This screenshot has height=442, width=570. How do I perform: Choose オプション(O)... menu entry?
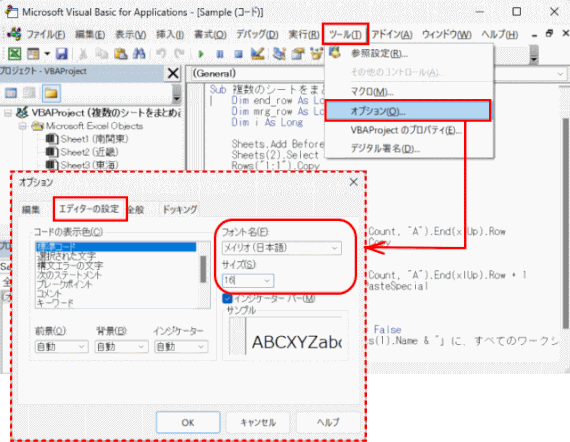pos(408,111)
